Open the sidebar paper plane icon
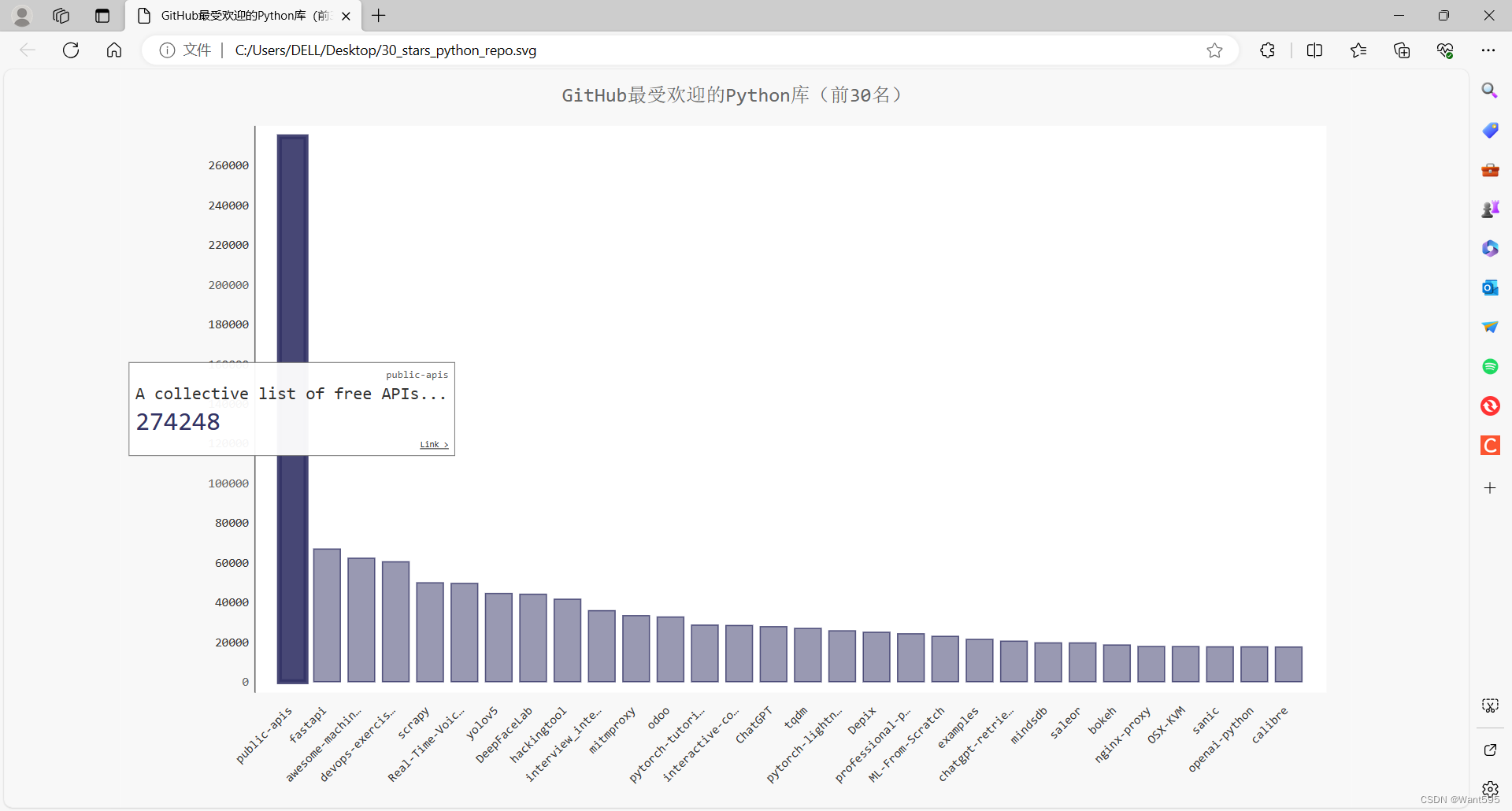 (1490, 327)
